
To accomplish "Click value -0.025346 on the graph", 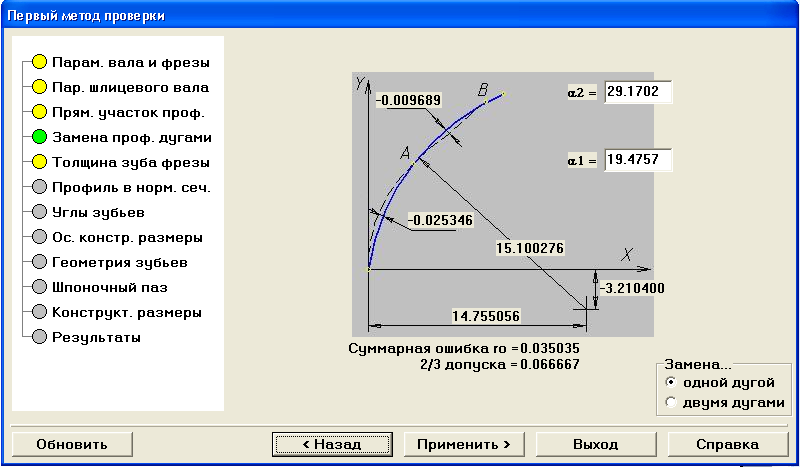I will pyautogui.click(x=441, y=220).
